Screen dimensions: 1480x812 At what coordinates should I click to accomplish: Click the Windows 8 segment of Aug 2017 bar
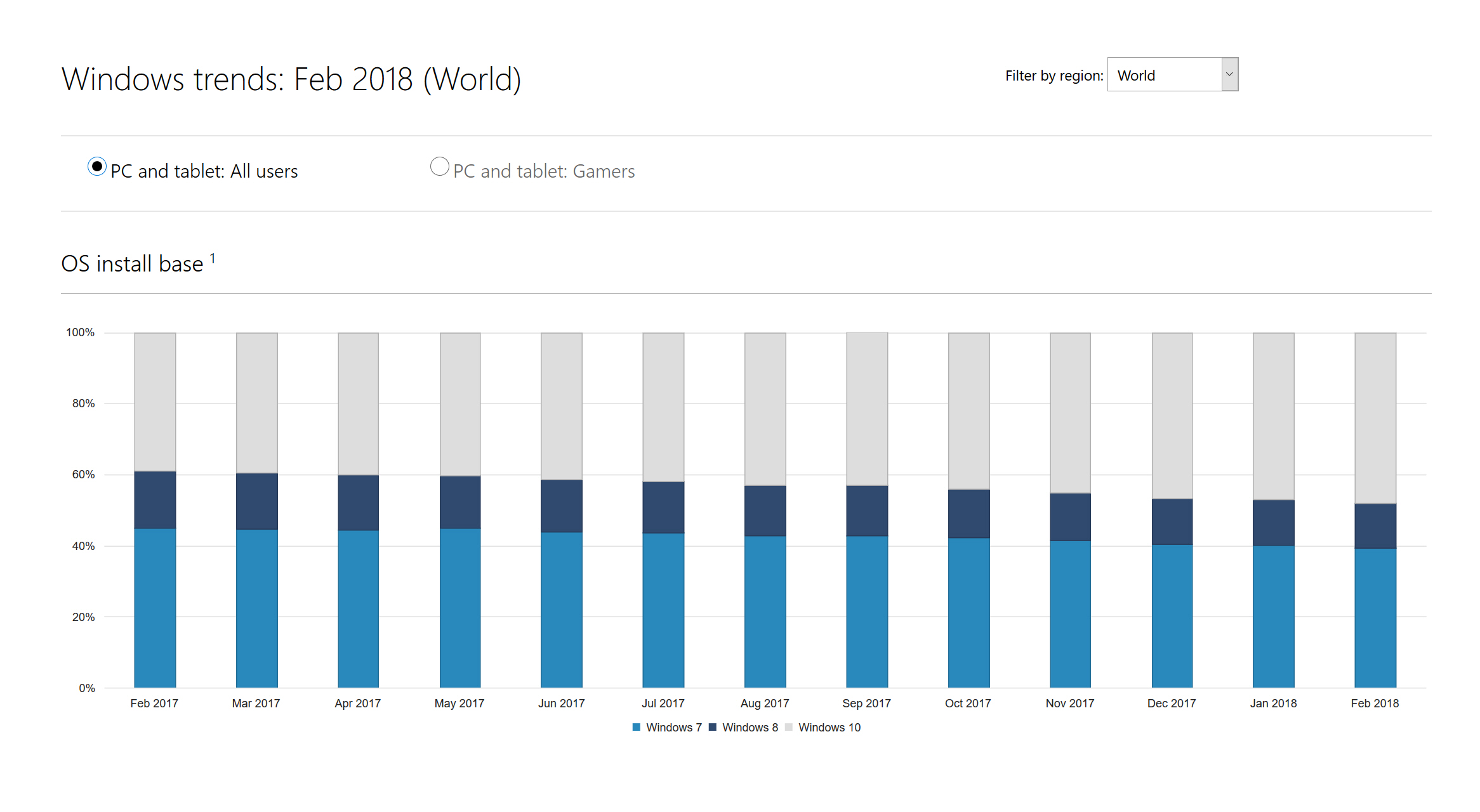pyautogui.click(x=765, y=511)
